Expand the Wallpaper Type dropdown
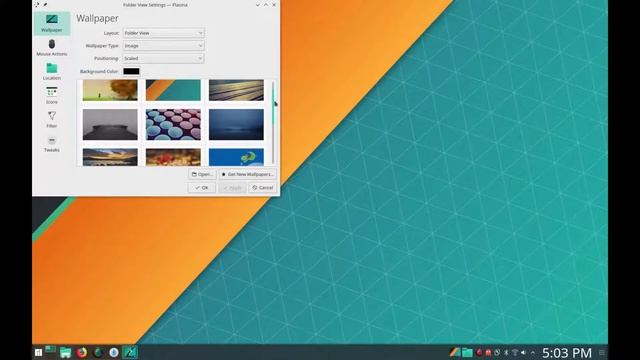Image resolution: width=640 pixels, height=360 pixels. (x=163, y=46)
